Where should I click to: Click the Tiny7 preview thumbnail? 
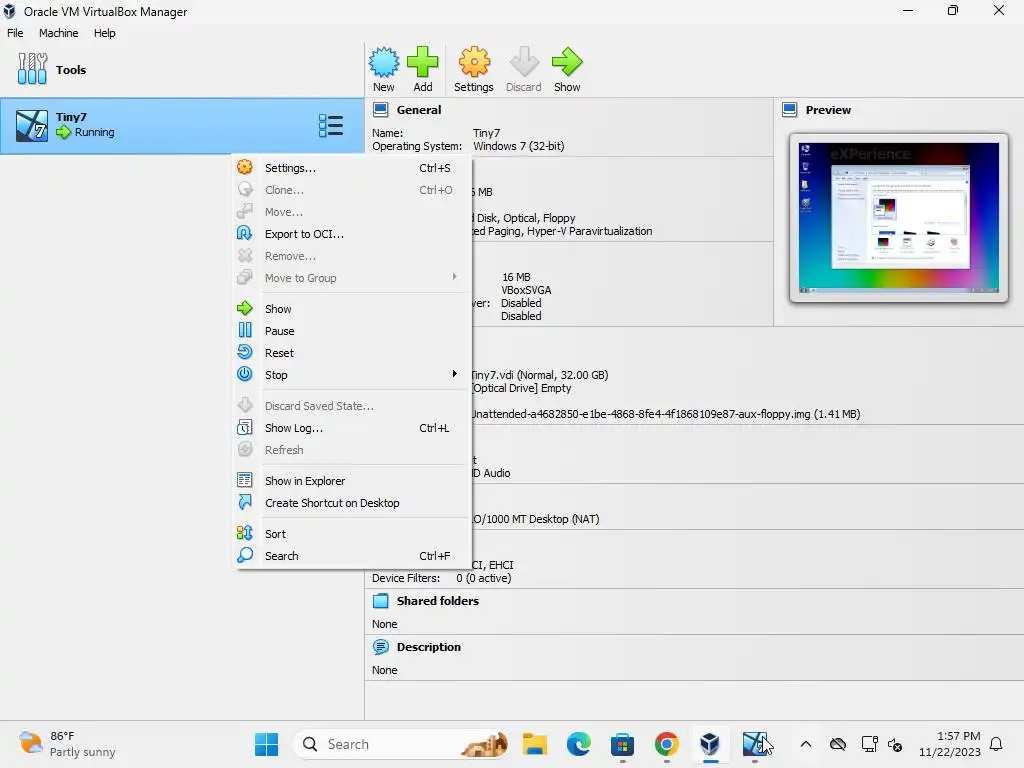[899, 217]
